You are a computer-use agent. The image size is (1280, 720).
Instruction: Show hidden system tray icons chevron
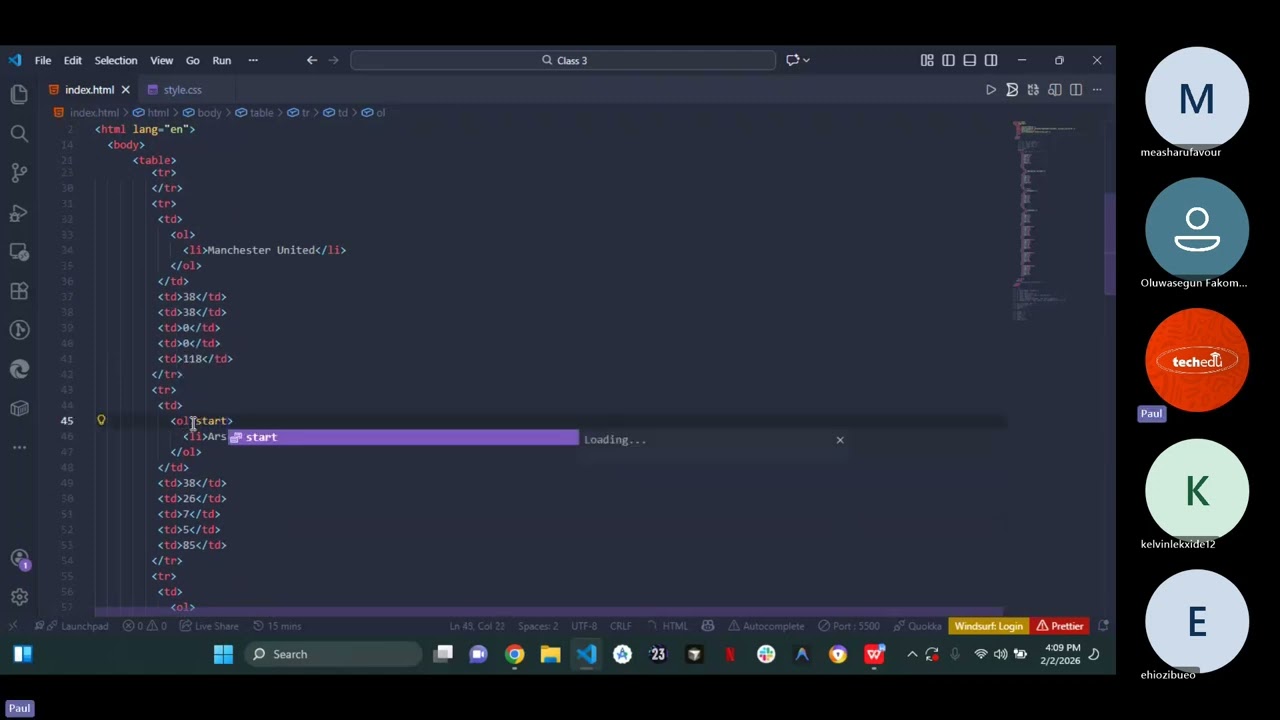point(912,654)
